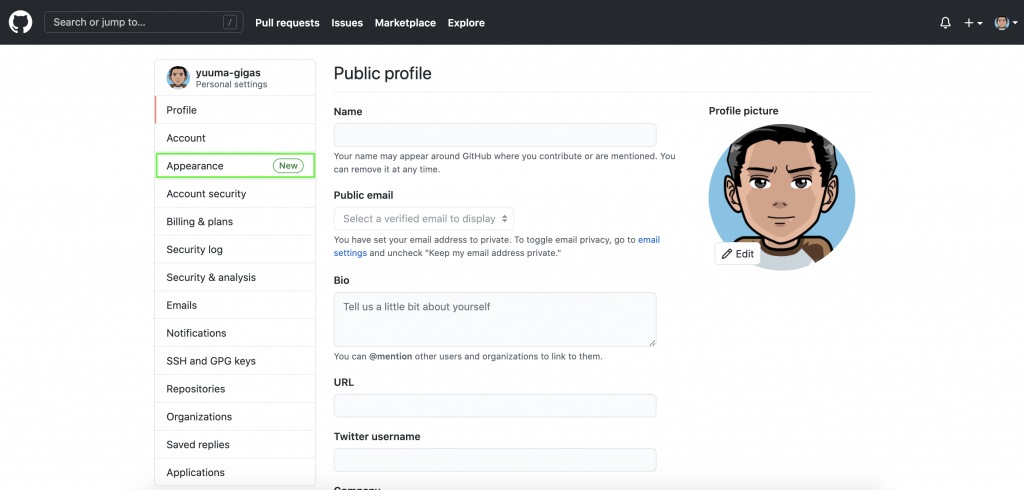
Task: Click into the Name field
Action: [x=495, y=135]
